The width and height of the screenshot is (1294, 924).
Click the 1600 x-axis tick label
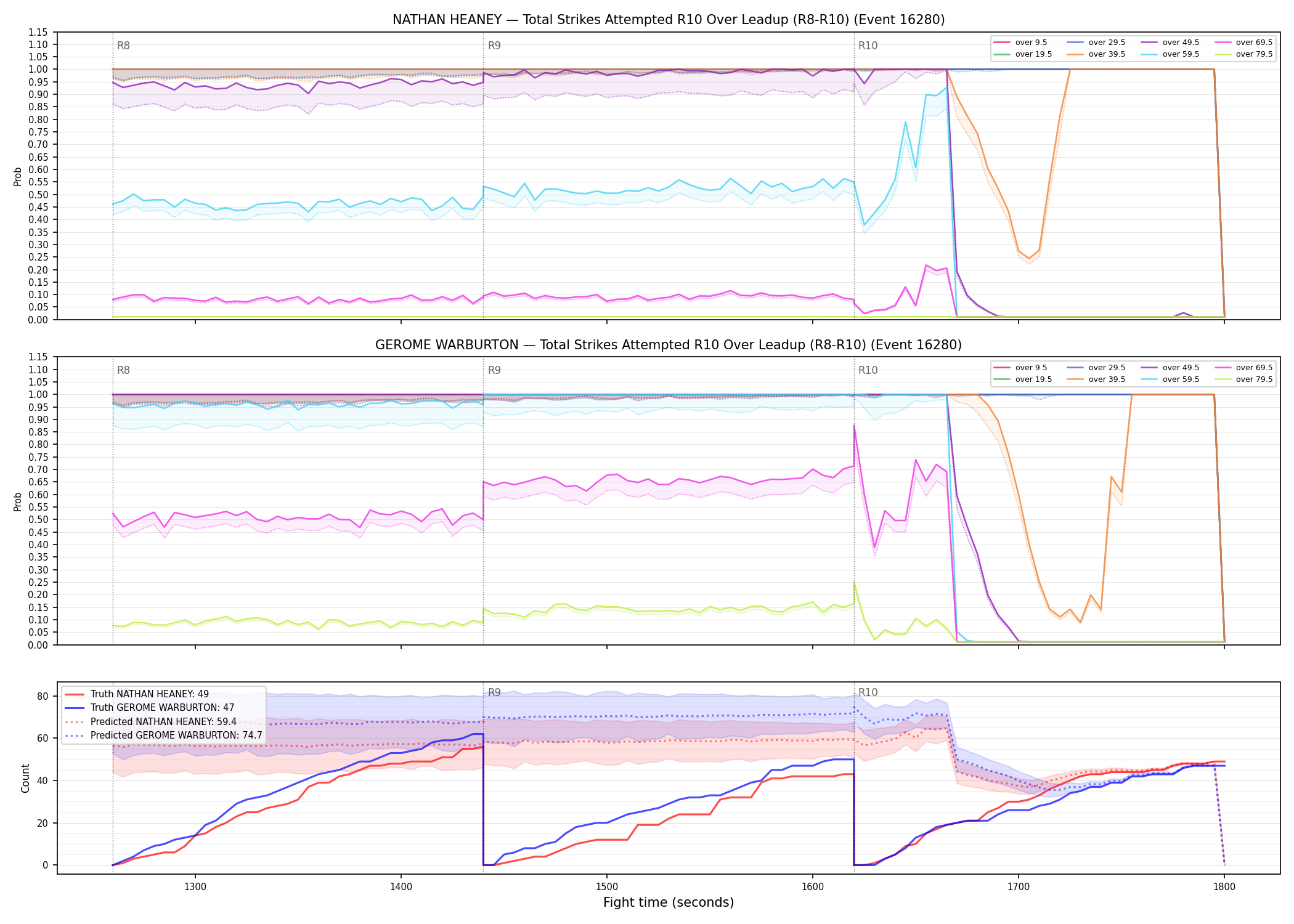pos(813,887)
